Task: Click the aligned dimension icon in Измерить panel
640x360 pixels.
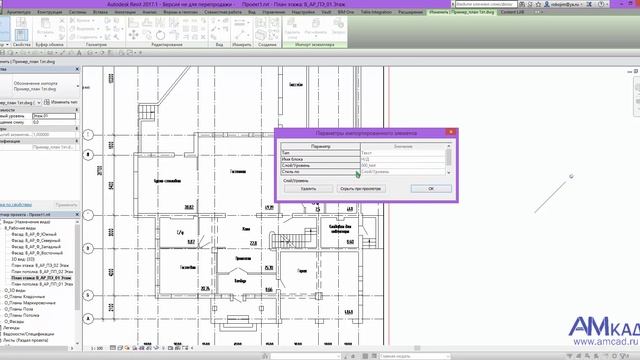Action: coord(240,35)
